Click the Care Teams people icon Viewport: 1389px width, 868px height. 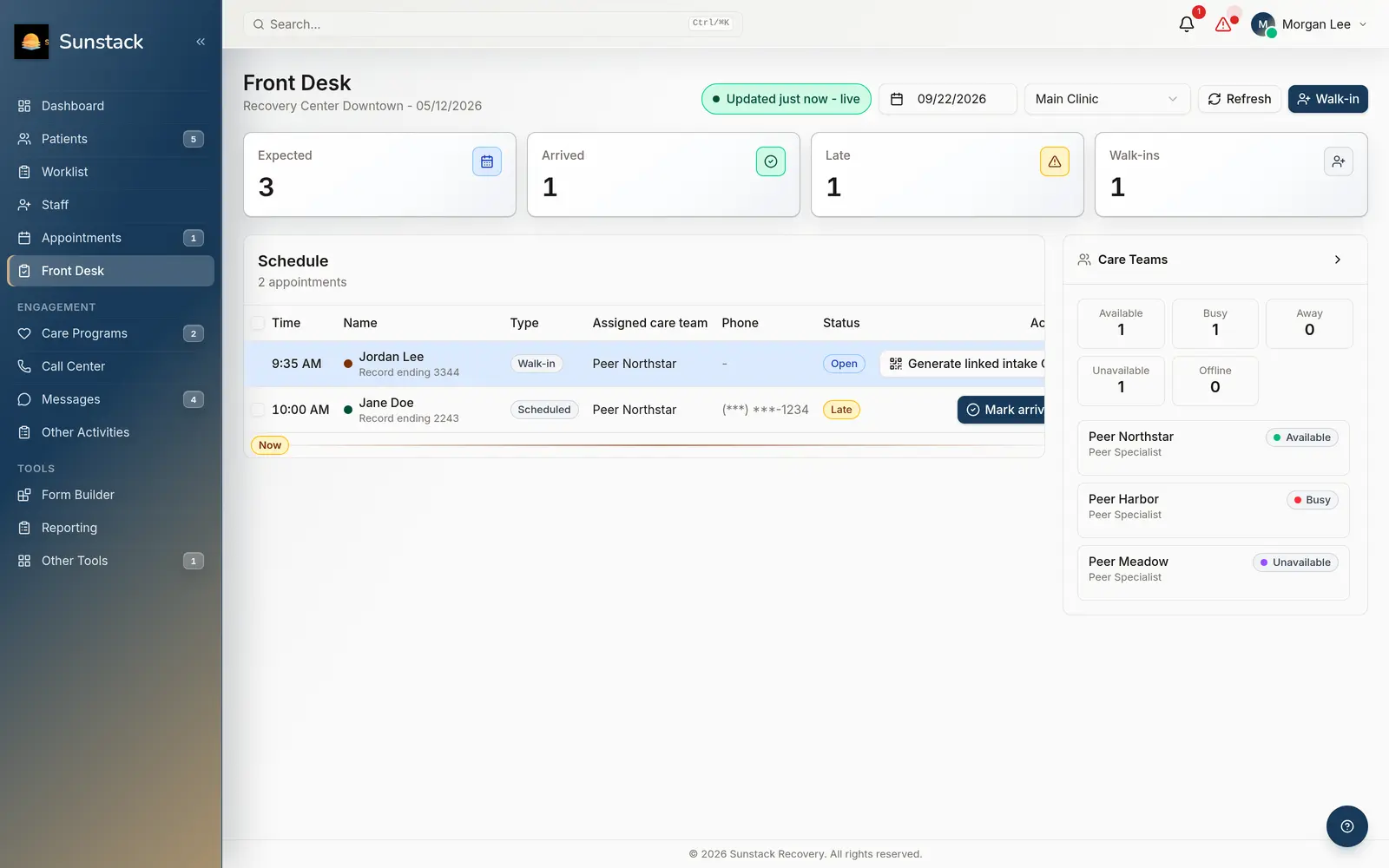tap(1084, 260)
